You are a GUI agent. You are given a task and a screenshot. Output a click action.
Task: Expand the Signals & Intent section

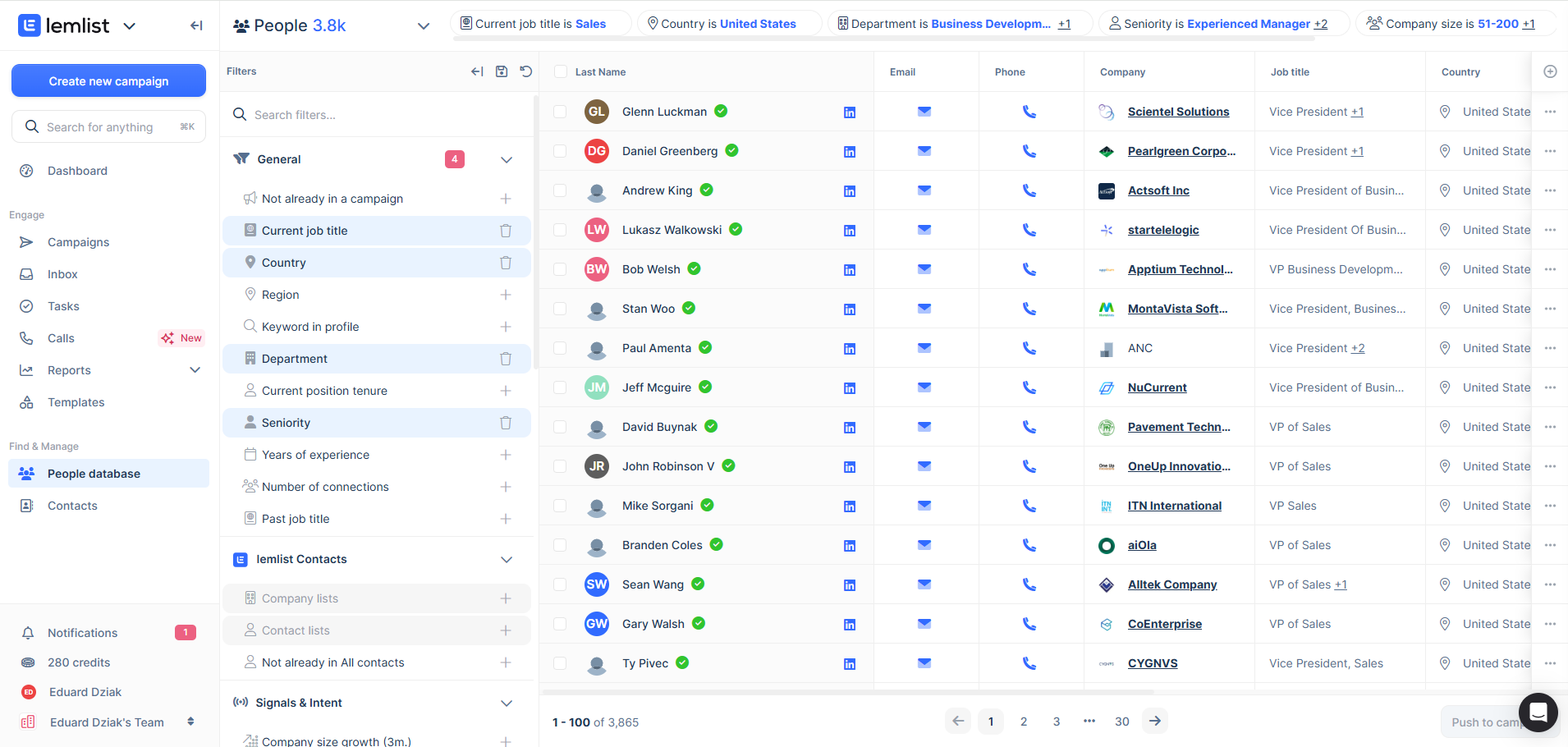point(507,703)
